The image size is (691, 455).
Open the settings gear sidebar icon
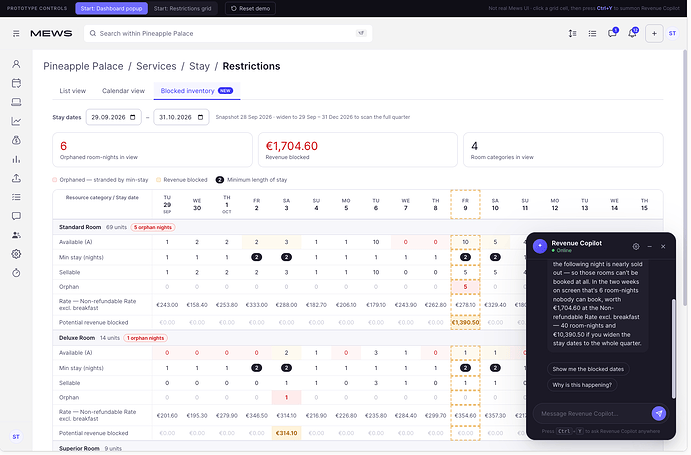(x=16, y=254)
